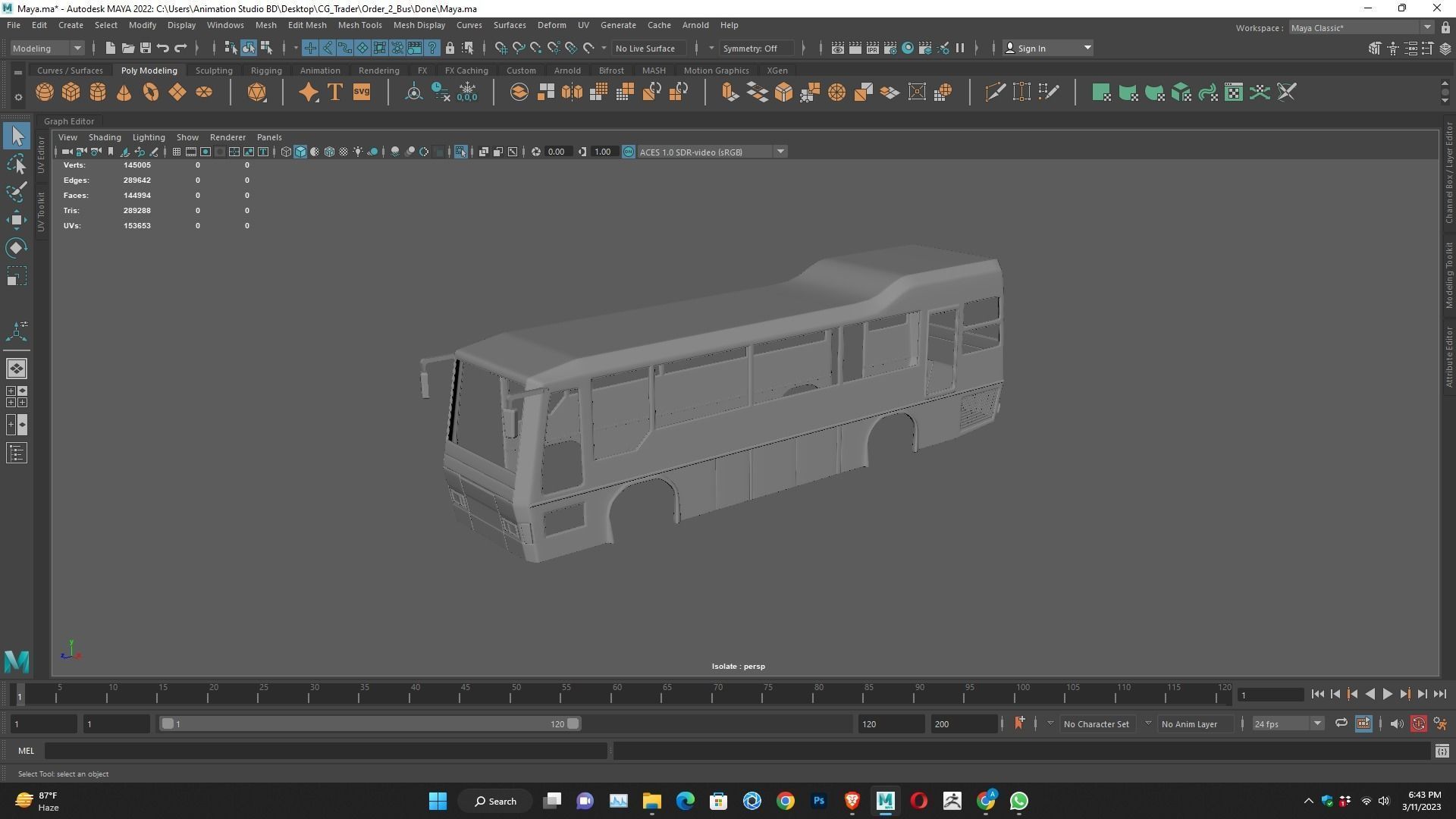Switch to the Sculpting shelf tab
Screen dimensions: 1456x819
pyautogui.click(x=214, y=71)
